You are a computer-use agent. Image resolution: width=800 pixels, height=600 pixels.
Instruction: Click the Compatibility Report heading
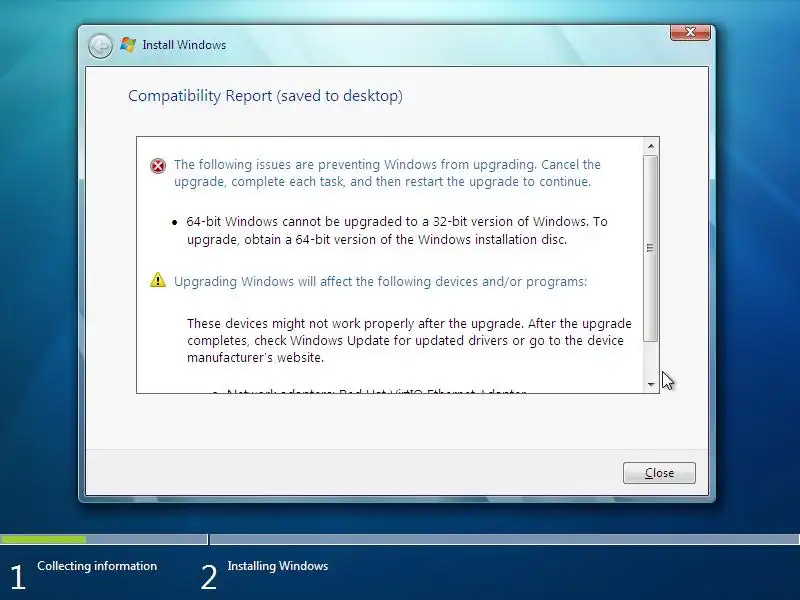coord(265,96)
